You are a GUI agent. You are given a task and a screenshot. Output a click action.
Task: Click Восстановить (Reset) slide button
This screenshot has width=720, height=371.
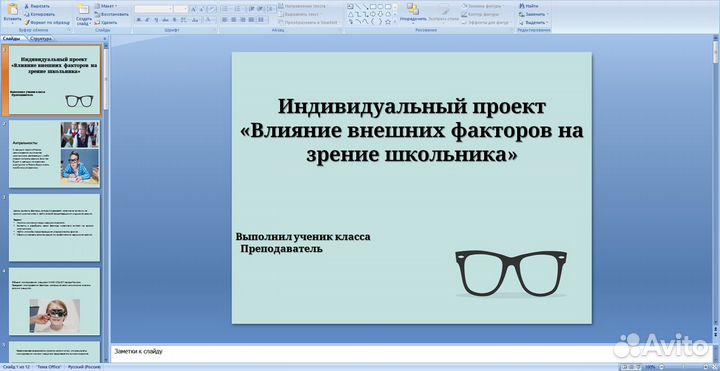[x=112, y=14]
